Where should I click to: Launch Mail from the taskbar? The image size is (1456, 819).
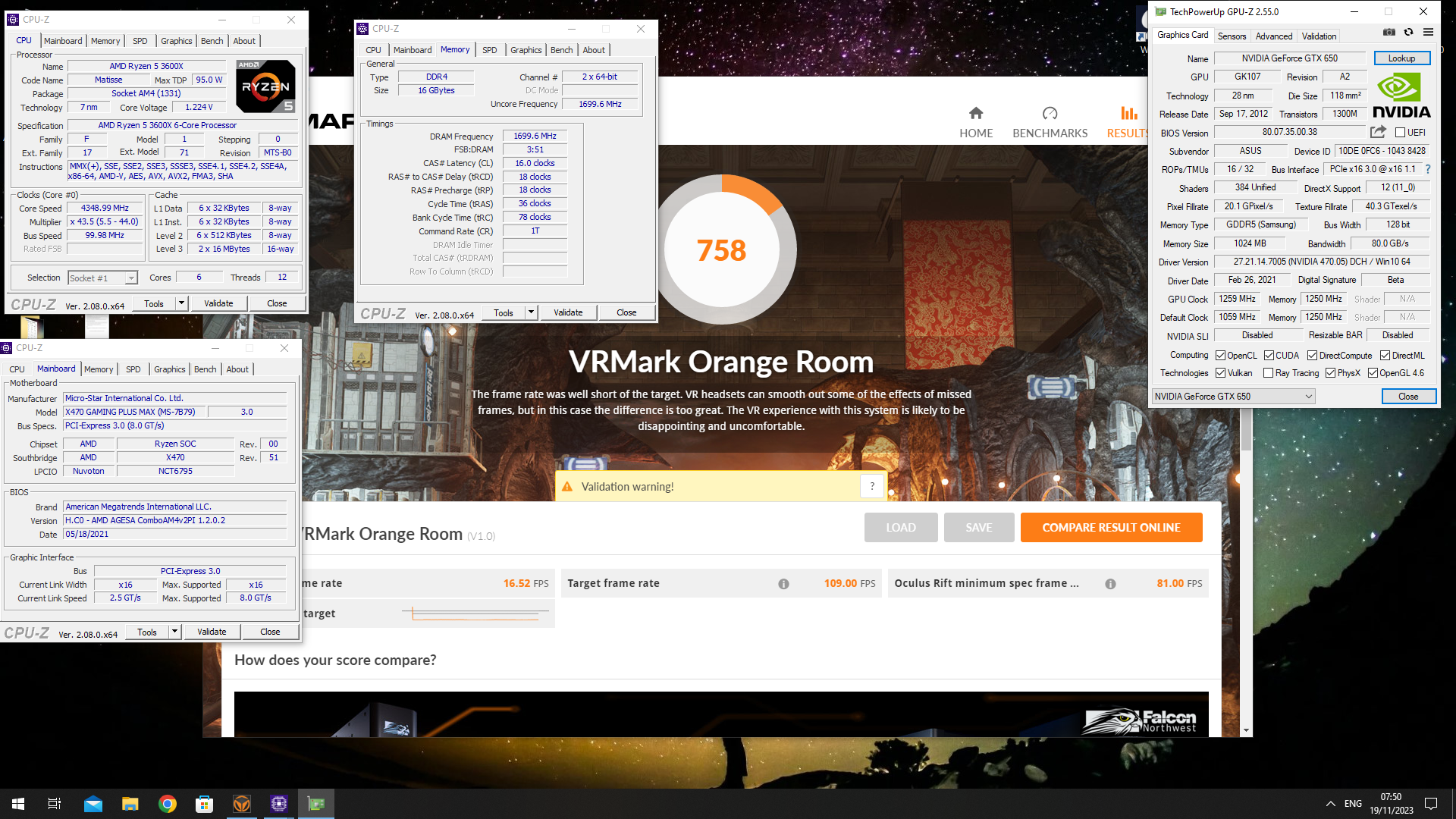(x=93, y=804)
